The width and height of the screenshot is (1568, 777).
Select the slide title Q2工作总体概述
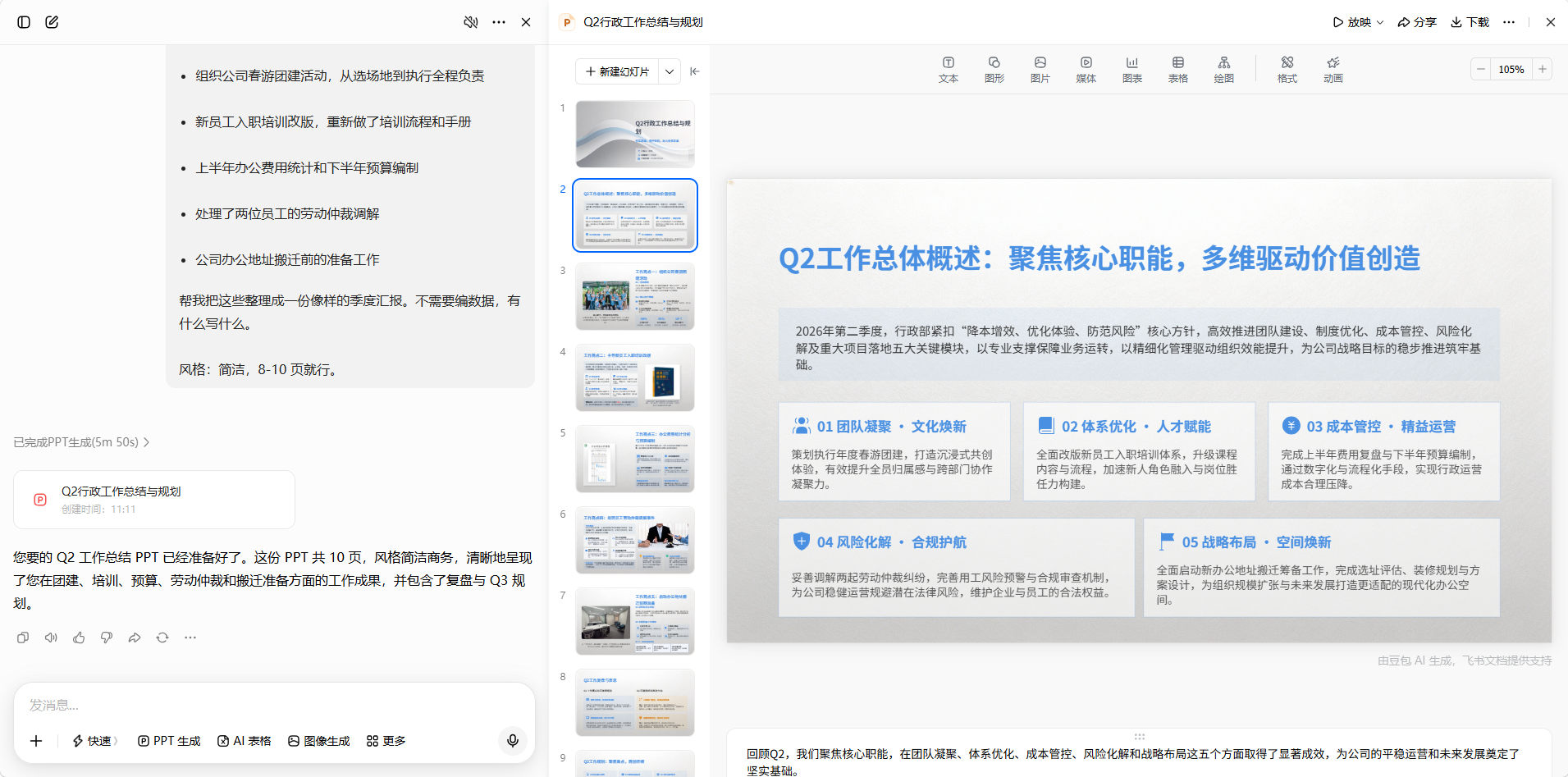pos(1099,258)
